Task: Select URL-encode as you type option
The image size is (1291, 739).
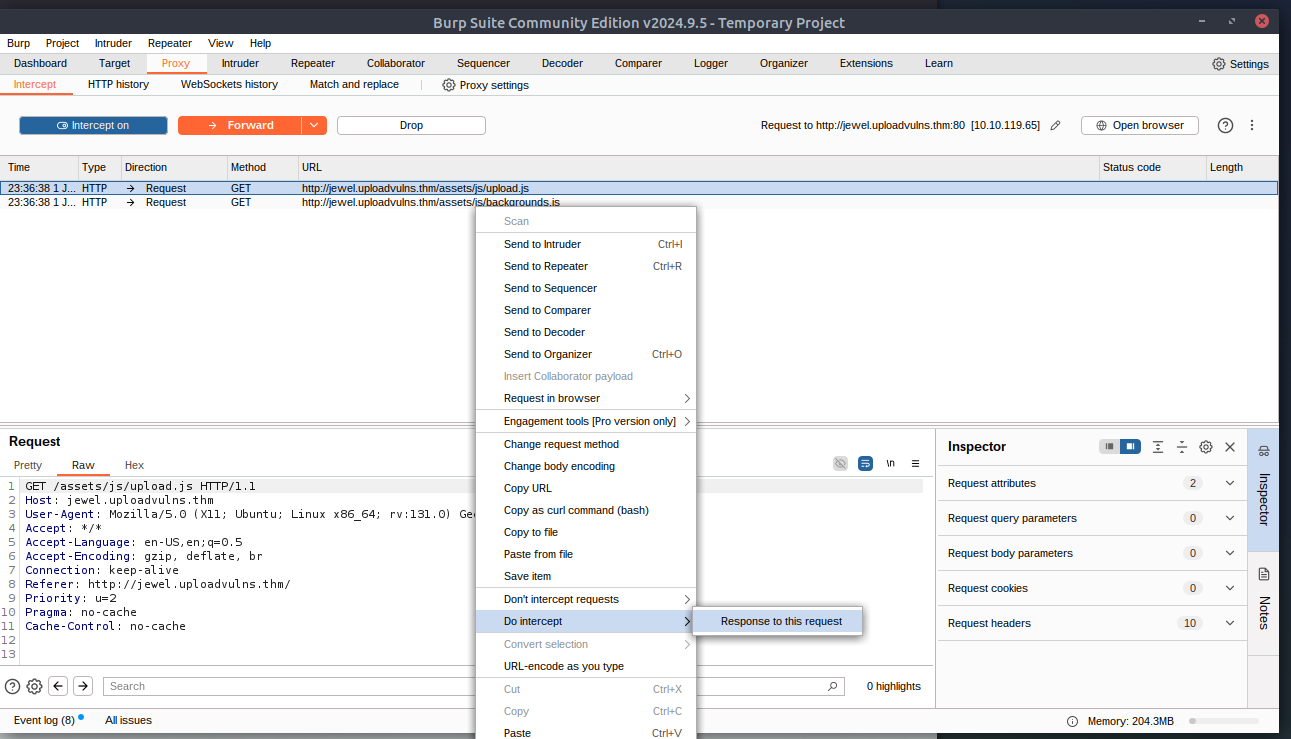Action: [x=585, y=666]
